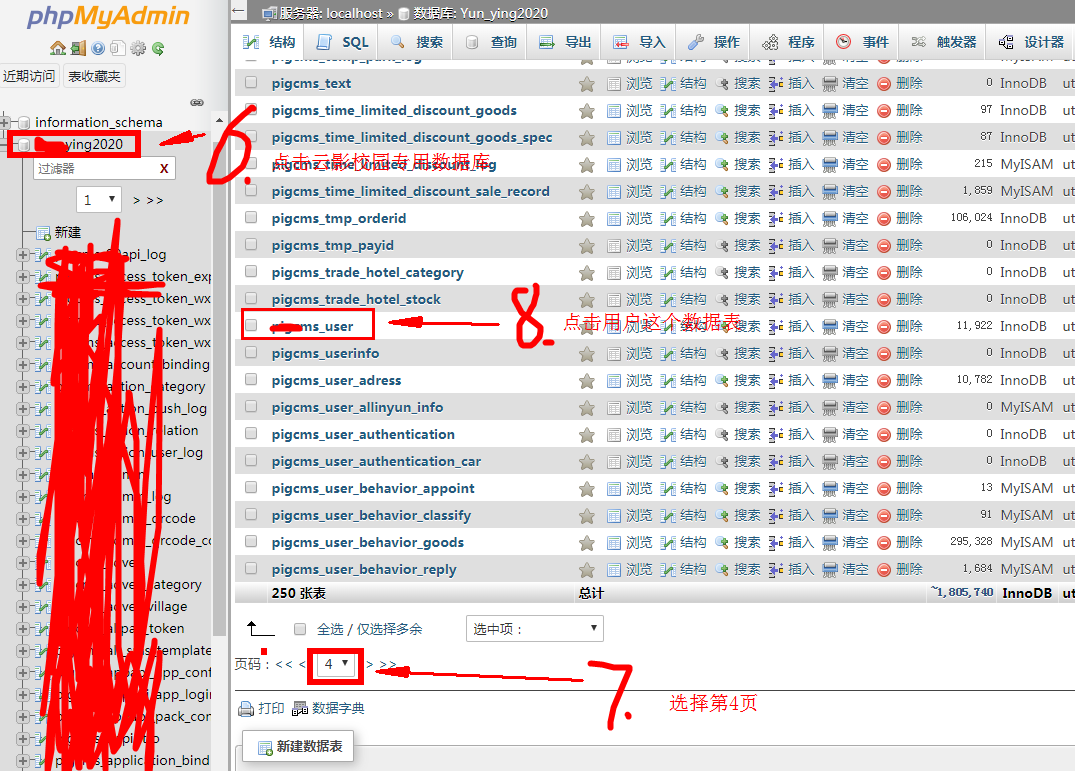Click the 新建数据表 button
The height and width of the screenshot is (771, 1075).
click(298, 746)
